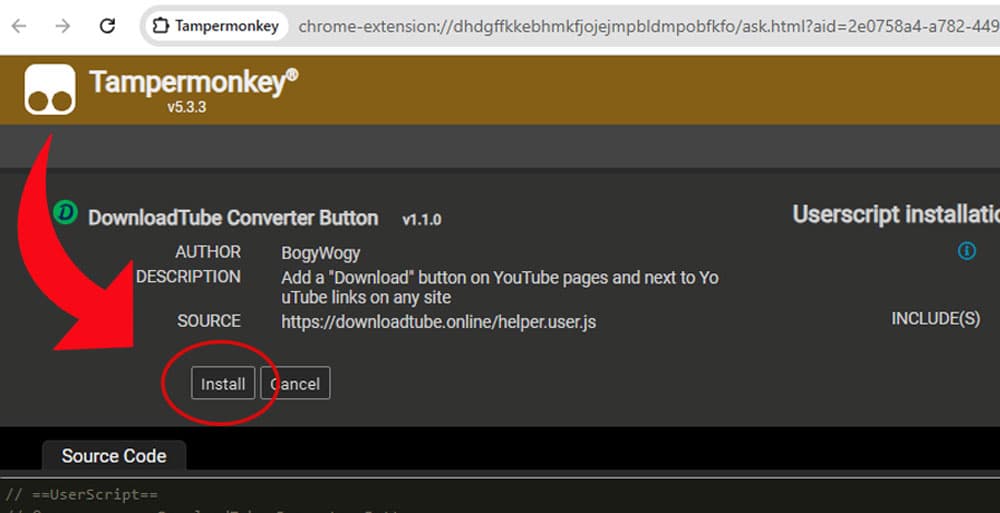This screenshot has width=1000, height=513.
Task: Click the green DownloadTube script icon
Action: pos(65,212)
